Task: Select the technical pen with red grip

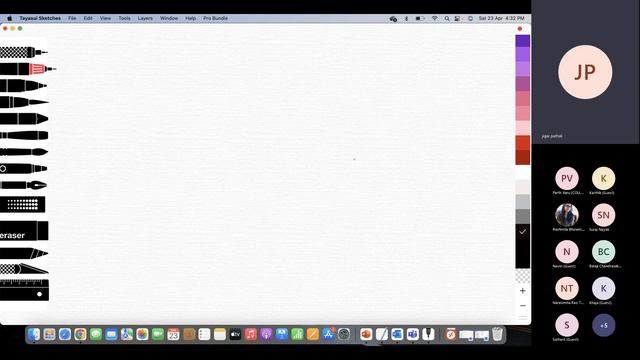Action: pos(27,69)
